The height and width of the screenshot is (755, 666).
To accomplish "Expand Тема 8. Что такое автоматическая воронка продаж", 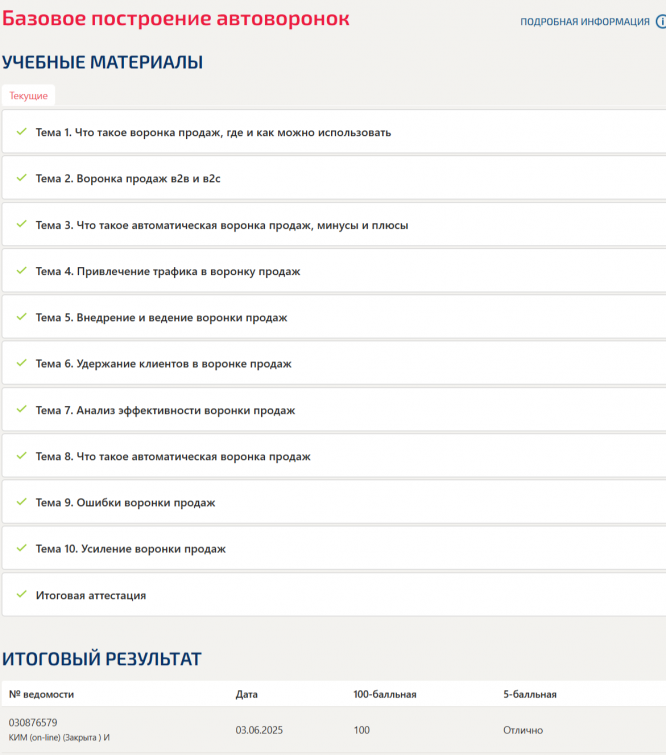I will tap(334, 456).
